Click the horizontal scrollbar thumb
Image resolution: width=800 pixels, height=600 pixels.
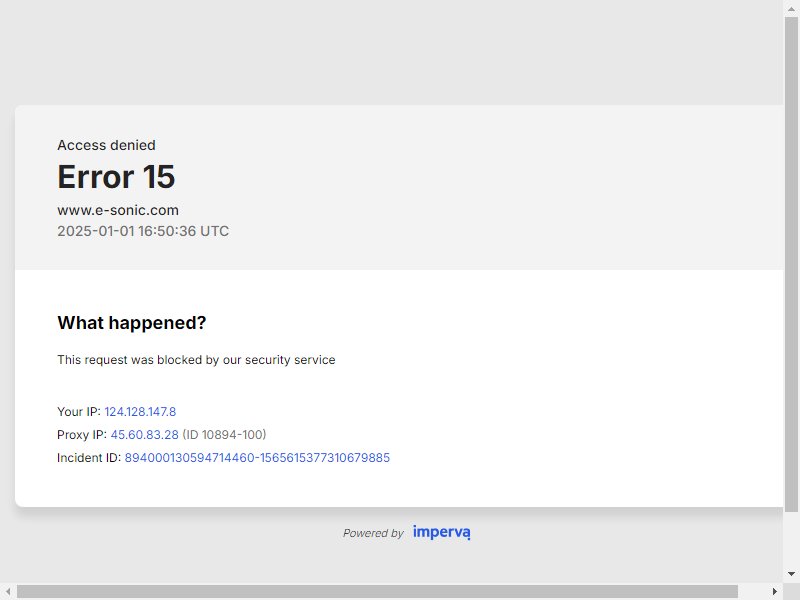[x=378, y=591]
